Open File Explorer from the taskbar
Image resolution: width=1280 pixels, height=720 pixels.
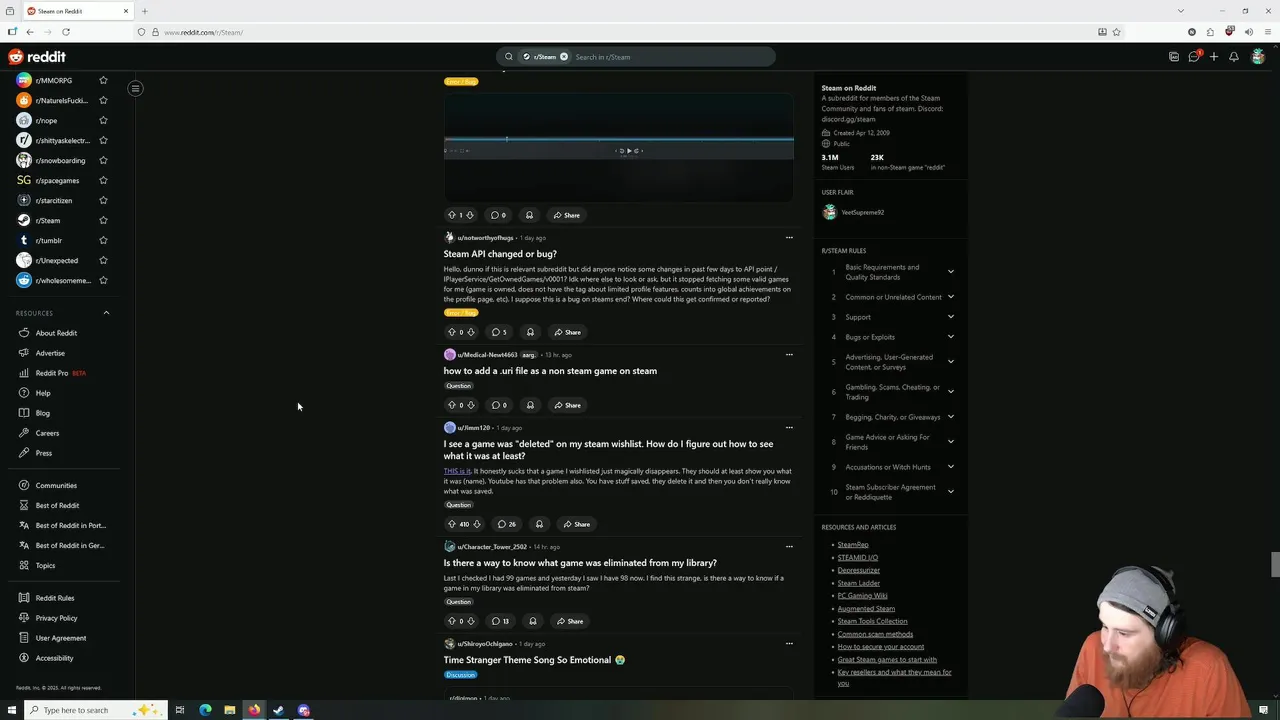point(230,710)
